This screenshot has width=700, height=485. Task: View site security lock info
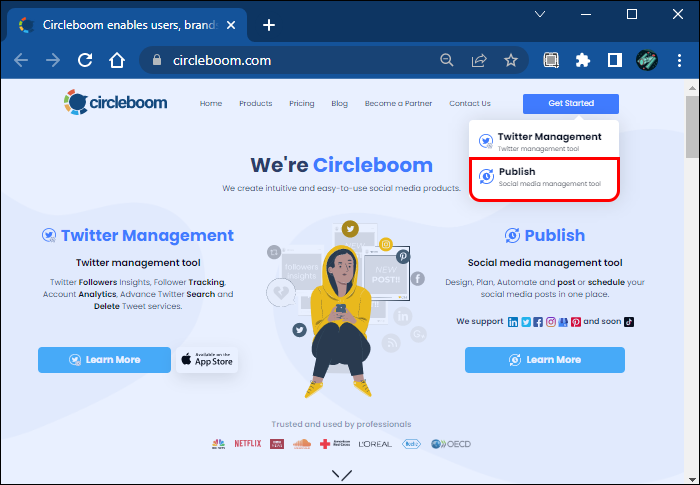pos(157,60)
